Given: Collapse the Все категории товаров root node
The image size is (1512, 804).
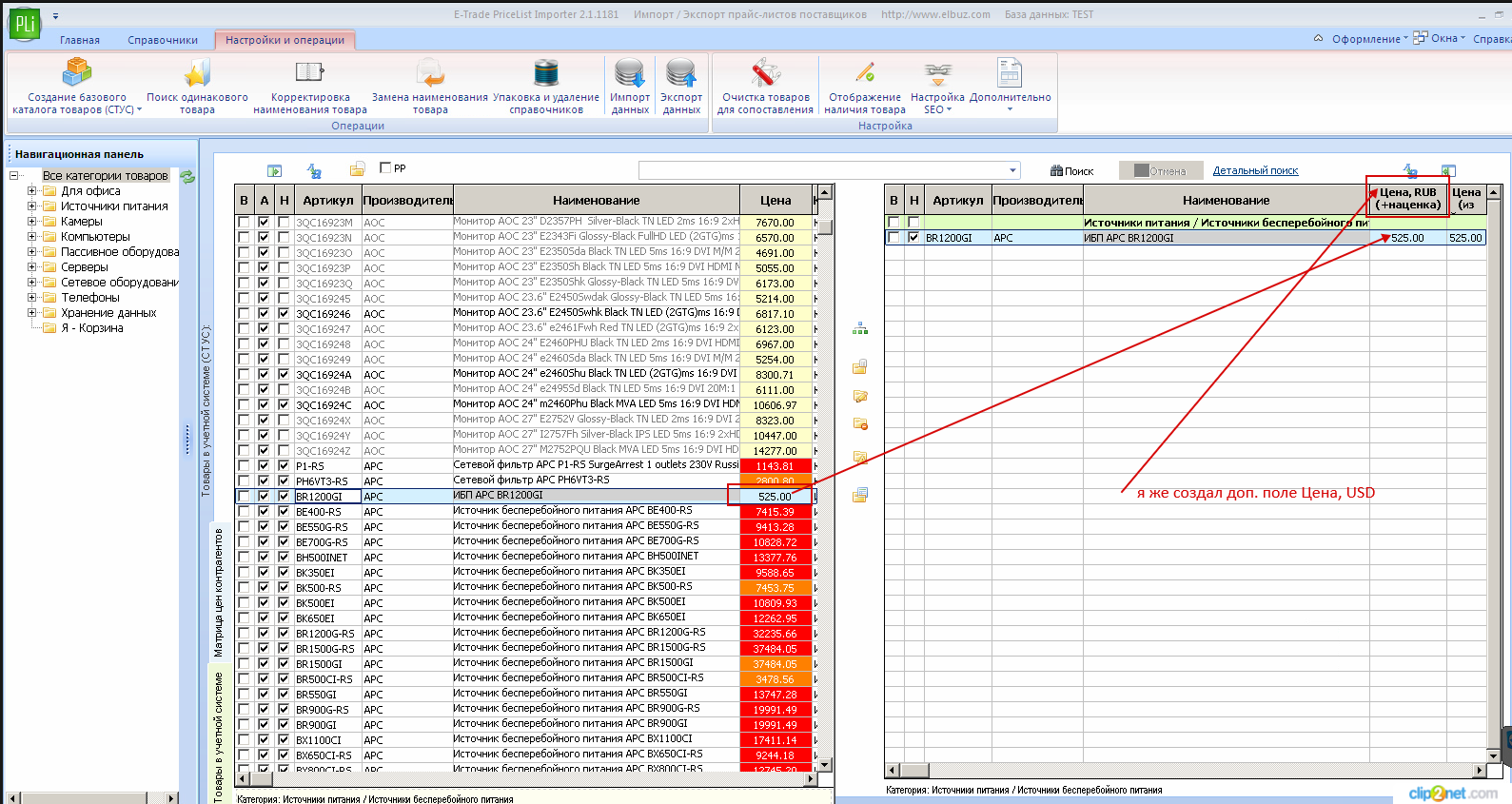Looking at the screenshot, I should point(13,176).
